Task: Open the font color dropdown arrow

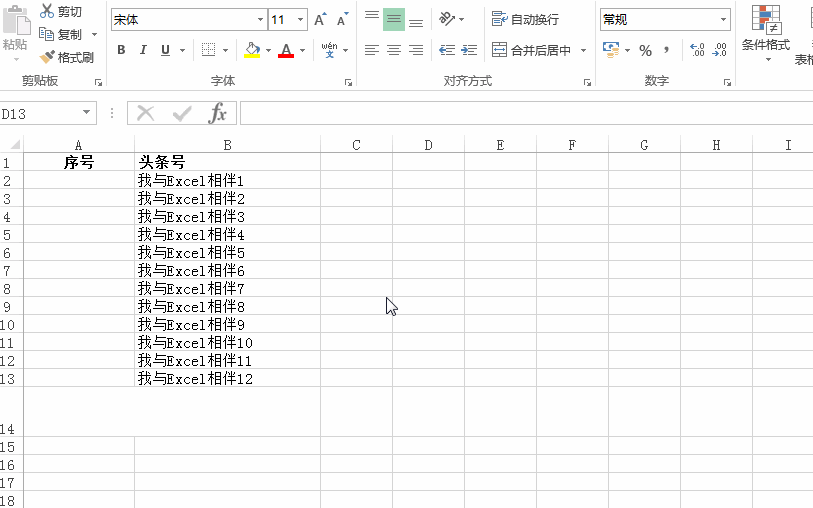Action: 302,50
